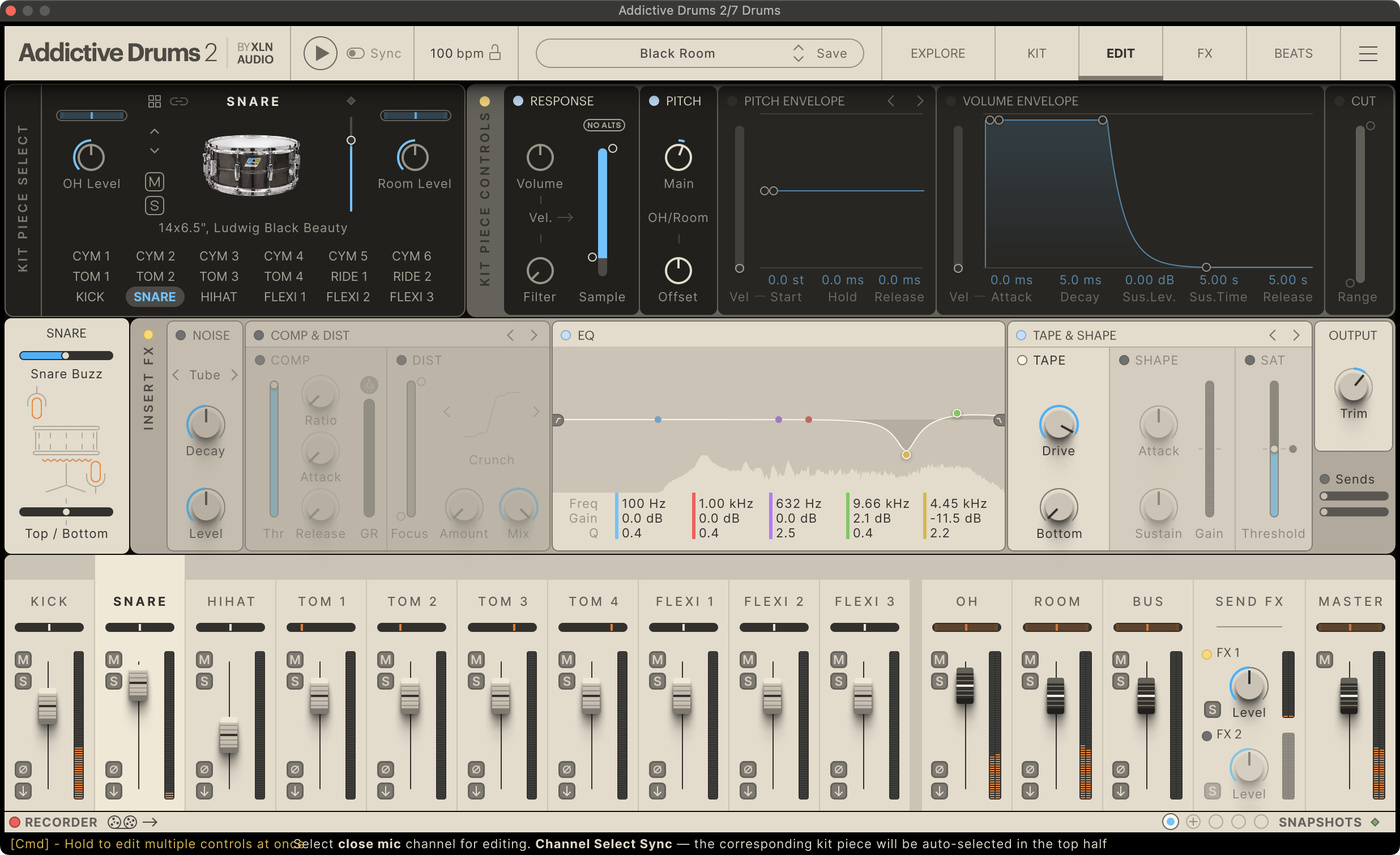Mute the snare kit piece with M button
Viewport: 1400px width, 855px height.
(154, 181)
